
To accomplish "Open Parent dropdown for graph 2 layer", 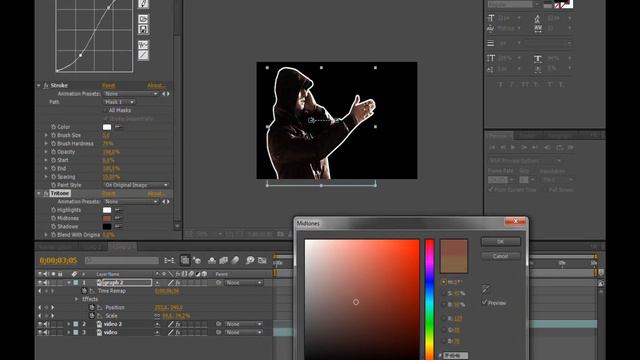I will click(244, 283).
